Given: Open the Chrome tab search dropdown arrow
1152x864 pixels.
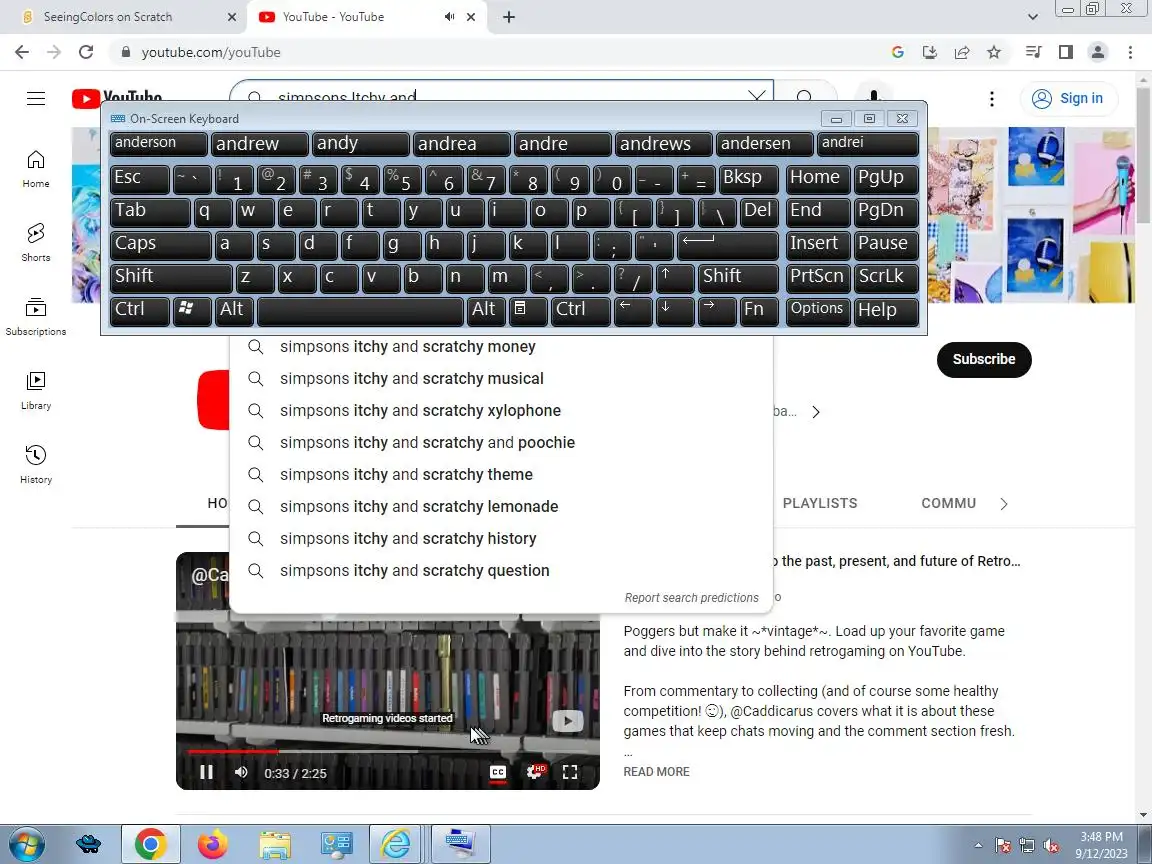Looking at the screenshot, I should 1032,16.
